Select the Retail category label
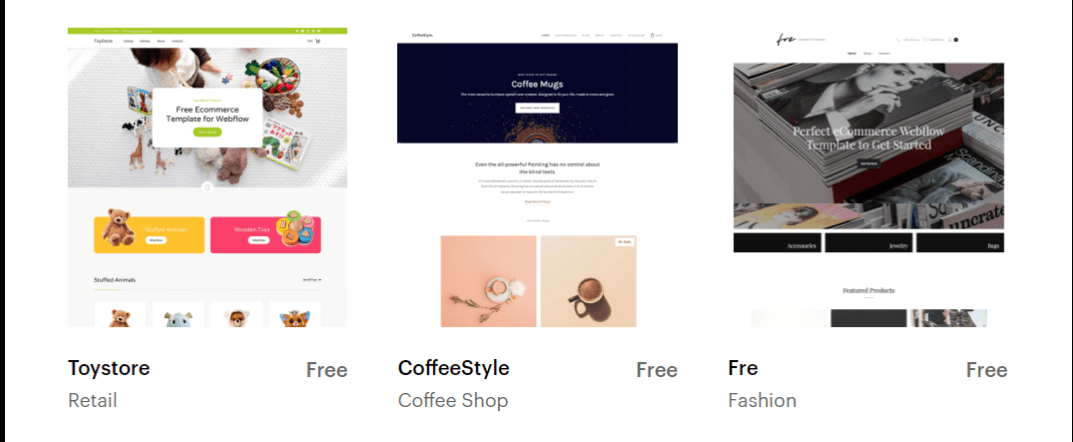The width and height of the screenshot is (1073, 442). [92, 400]
